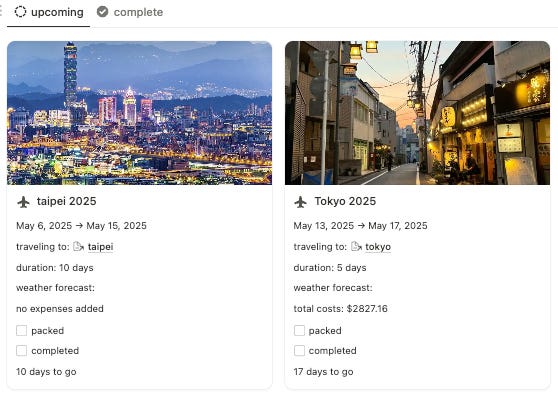Open the Tokyo 2025 trip title
Viewport: 558px width, 409px height.
pyautogui.click(x=345, y=201)
